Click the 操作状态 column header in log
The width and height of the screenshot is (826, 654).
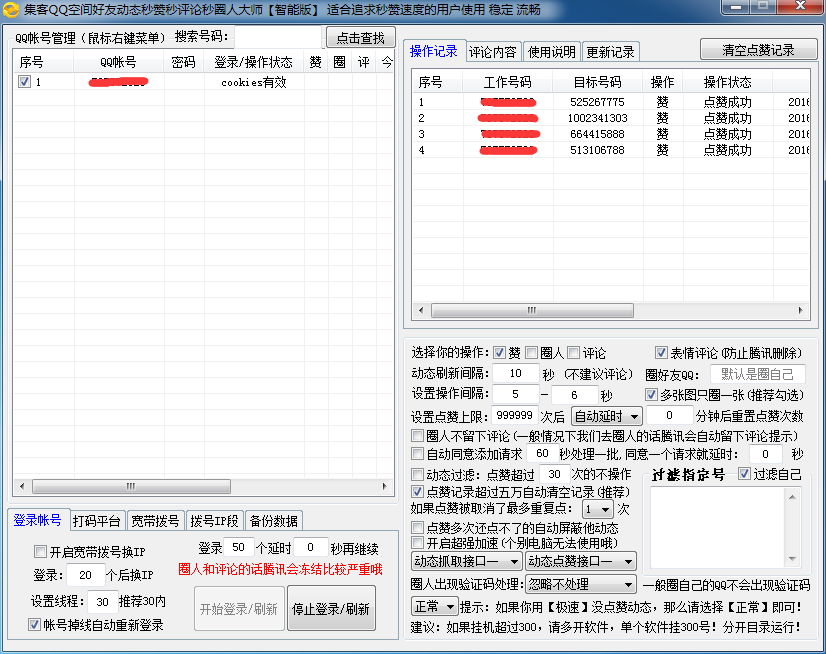pos(727,82)
